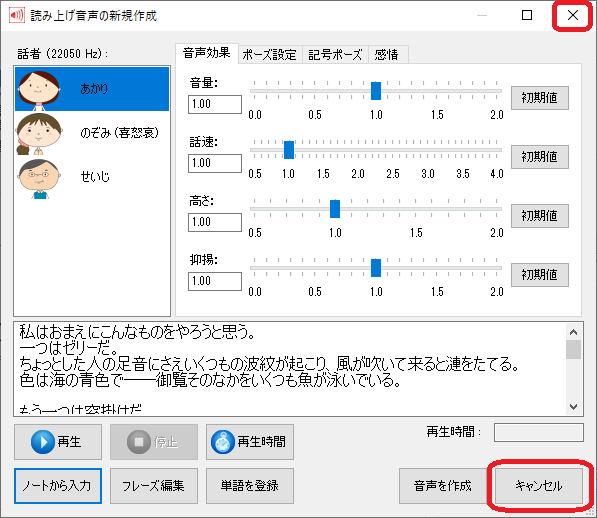Click the disabled 停止 stop button
This screenshot has height=518, width=597.
point(154,442)
